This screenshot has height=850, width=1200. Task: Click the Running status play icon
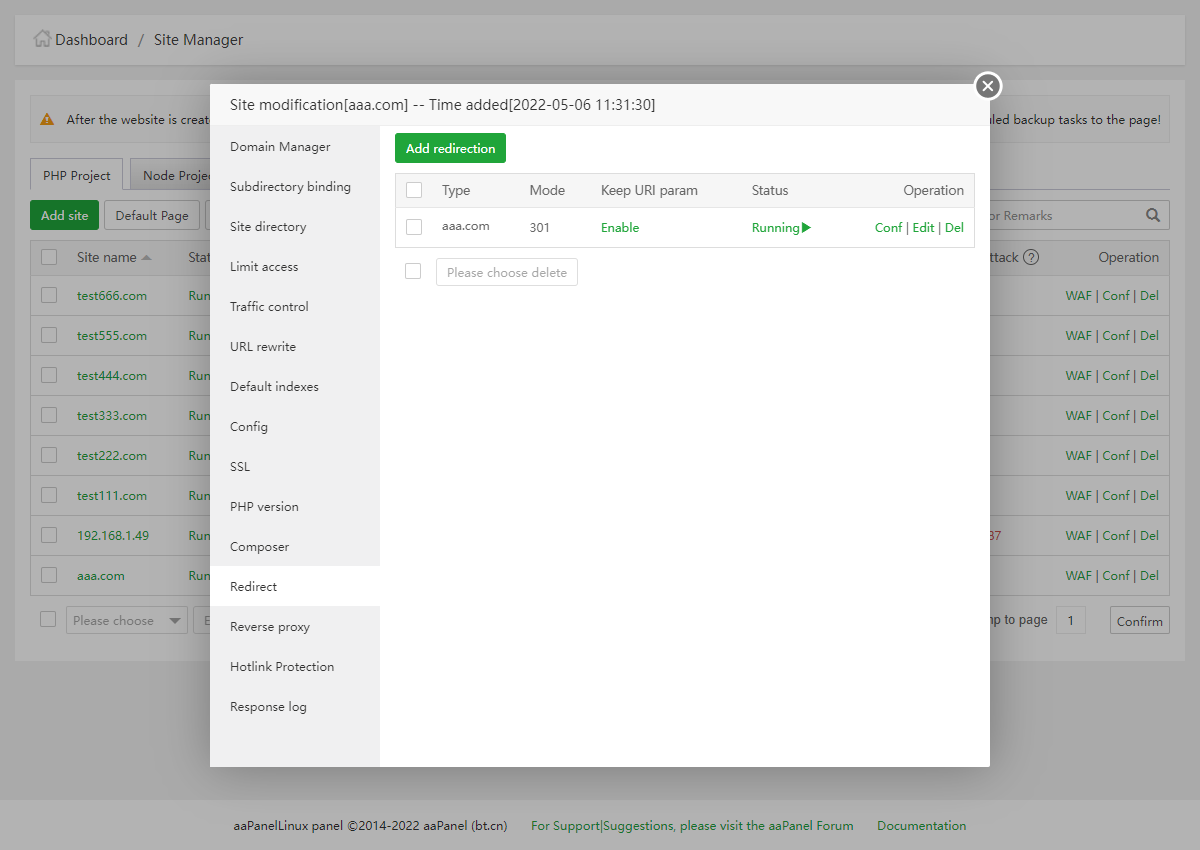(x=806, y=228)
